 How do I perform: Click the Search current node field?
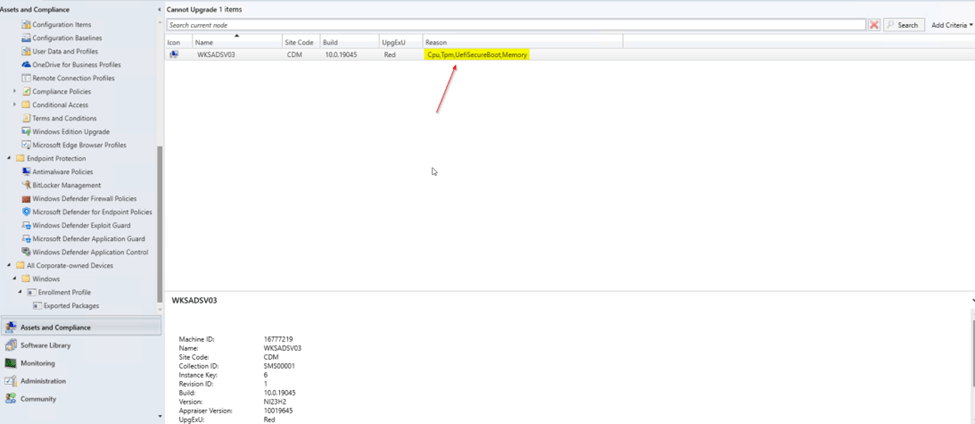pyautogui.click(x=515, y=25)
